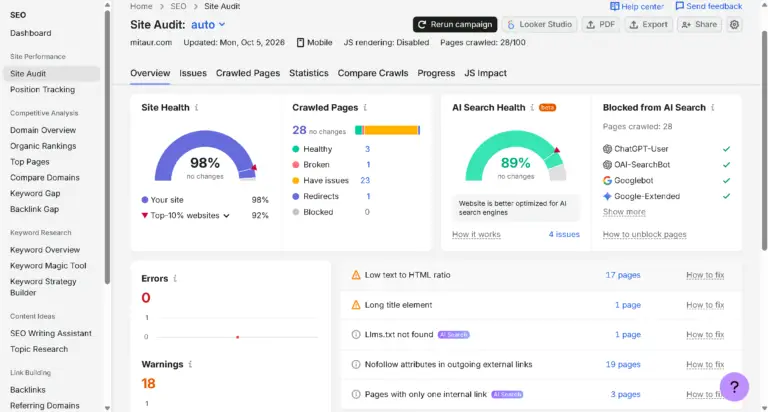This screenshot has width=768, height=412.
Task: Expand the Top-10% websites dropdown
Action: pyautogui.click(x=226, y=216)
